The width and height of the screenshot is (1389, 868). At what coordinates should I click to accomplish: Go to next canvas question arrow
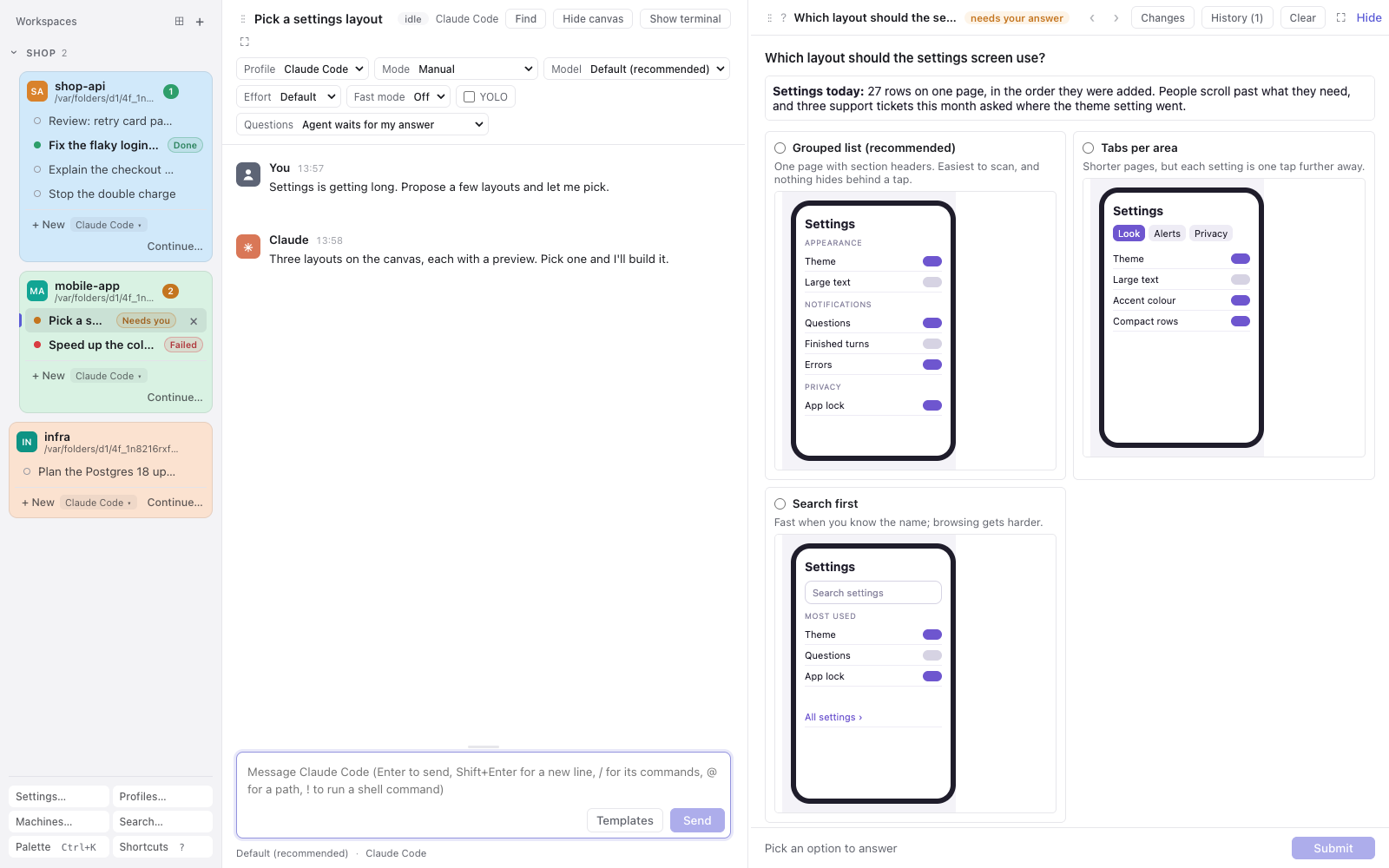click(1116, 18)
